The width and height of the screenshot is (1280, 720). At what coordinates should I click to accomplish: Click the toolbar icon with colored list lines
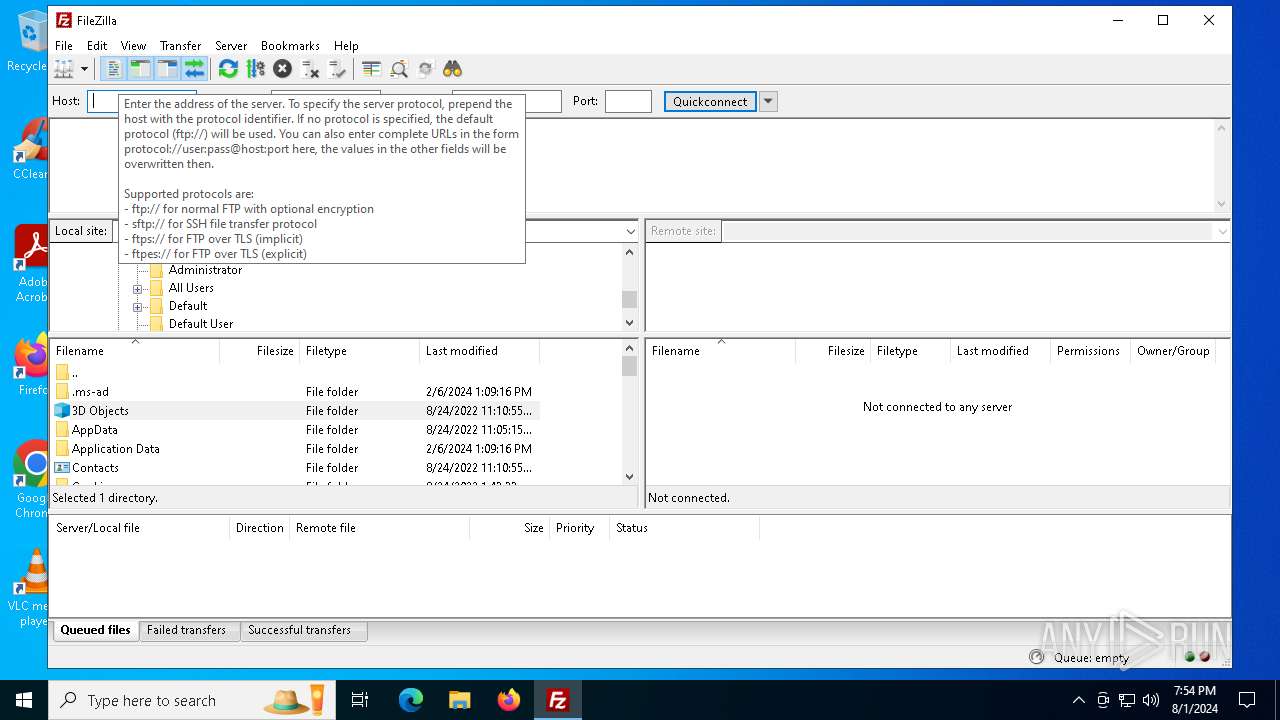(371, 69)
